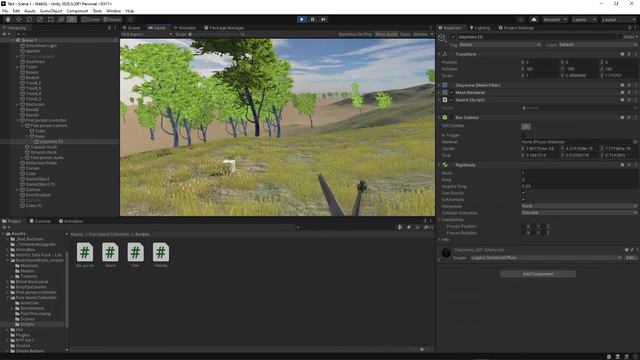Click the Position X input field
This screenshot has width=640, height=360.
pyautogui.click(x=541, y=62)
